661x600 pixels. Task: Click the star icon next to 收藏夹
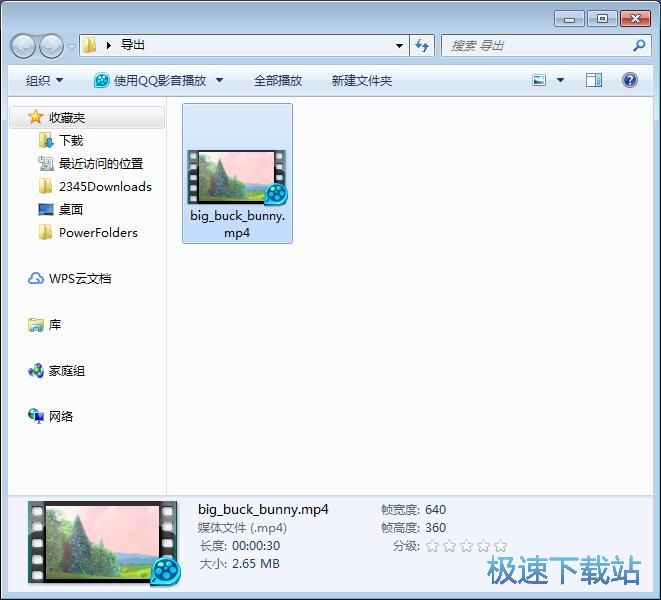click(x=35, y=117)
